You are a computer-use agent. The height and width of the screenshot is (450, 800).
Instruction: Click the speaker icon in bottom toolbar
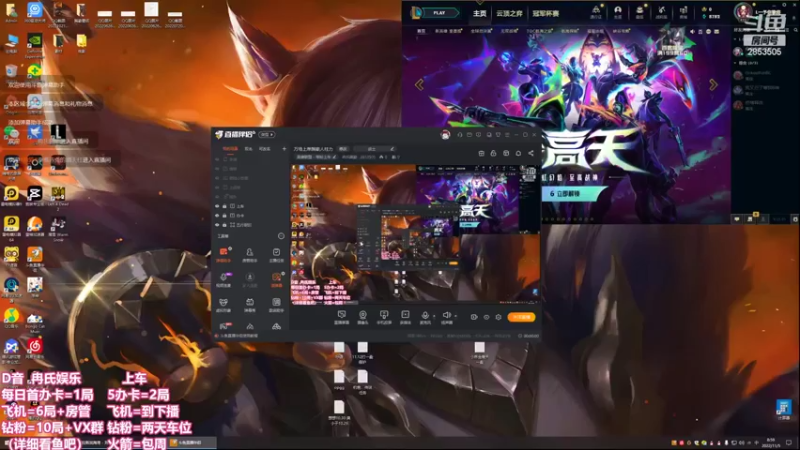(x=446, y=317)
